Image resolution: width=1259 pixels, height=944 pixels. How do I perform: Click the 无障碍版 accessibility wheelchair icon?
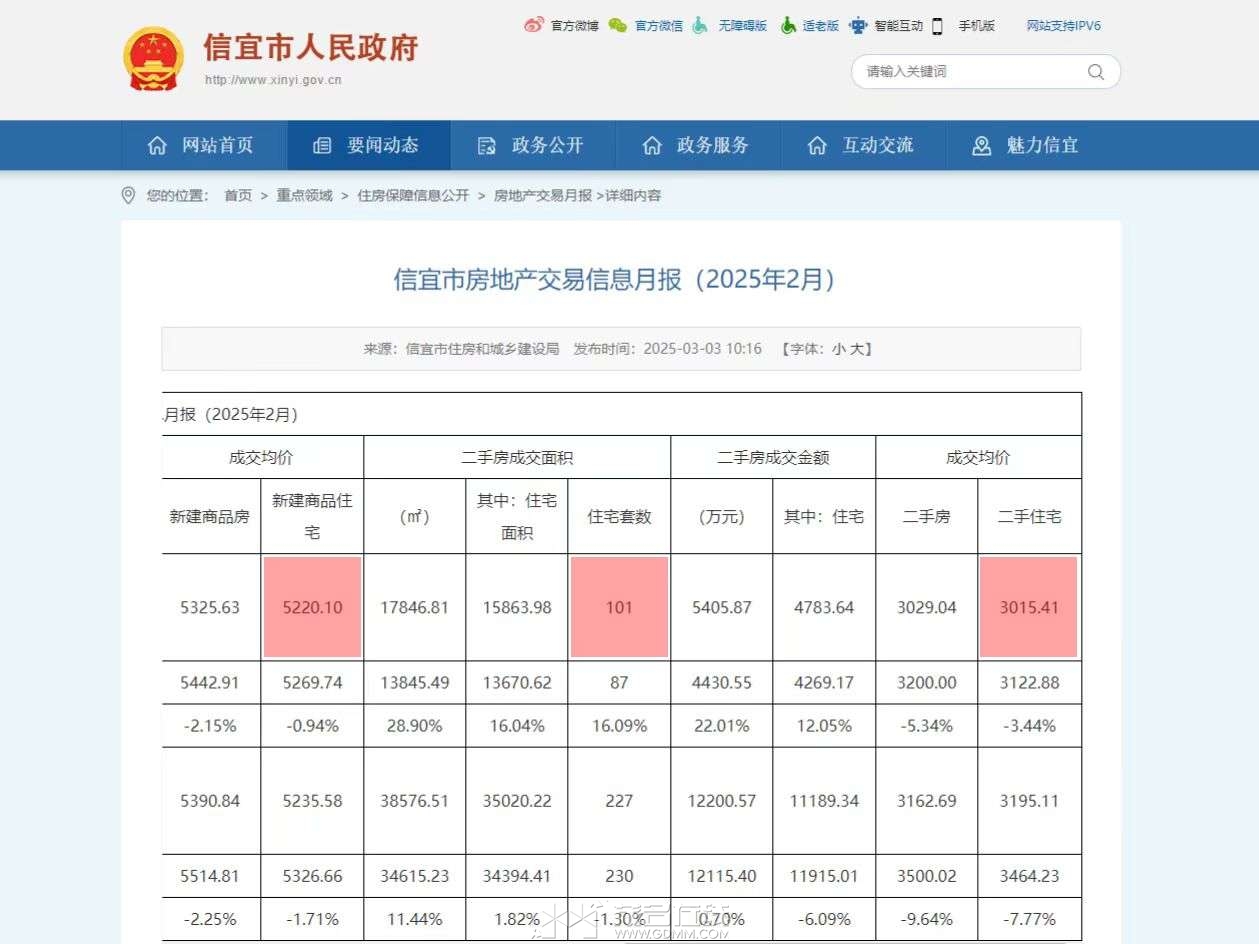pyautogui.click(x=701, y=25)
